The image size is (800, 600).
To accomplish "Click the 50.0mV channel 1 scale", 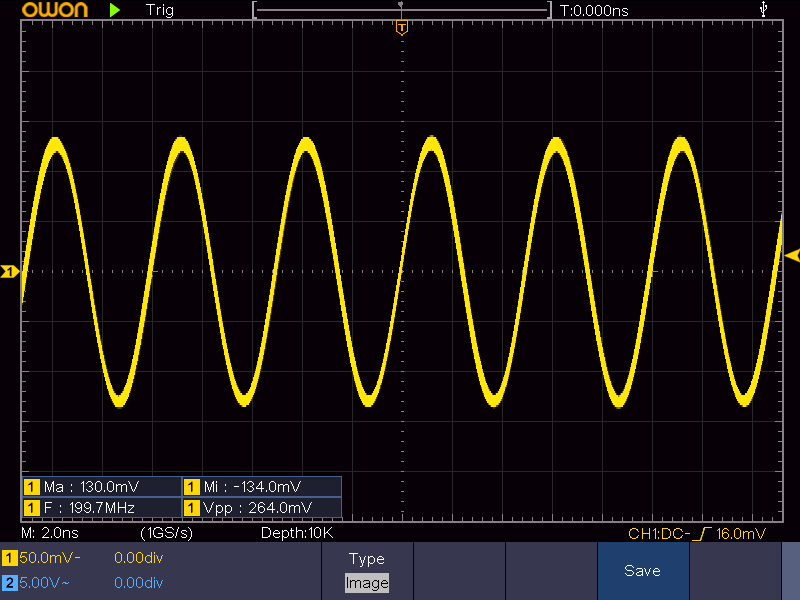I will (49, 558).
